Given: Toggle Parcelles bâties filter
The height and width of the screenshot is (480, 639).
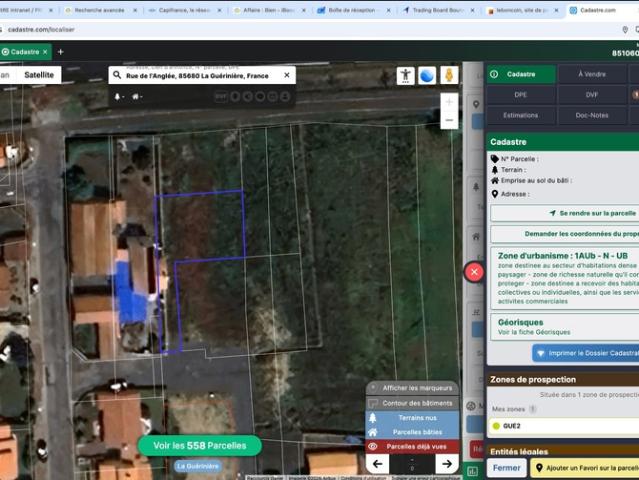Looking at the screenshot, I should (412, 432).
